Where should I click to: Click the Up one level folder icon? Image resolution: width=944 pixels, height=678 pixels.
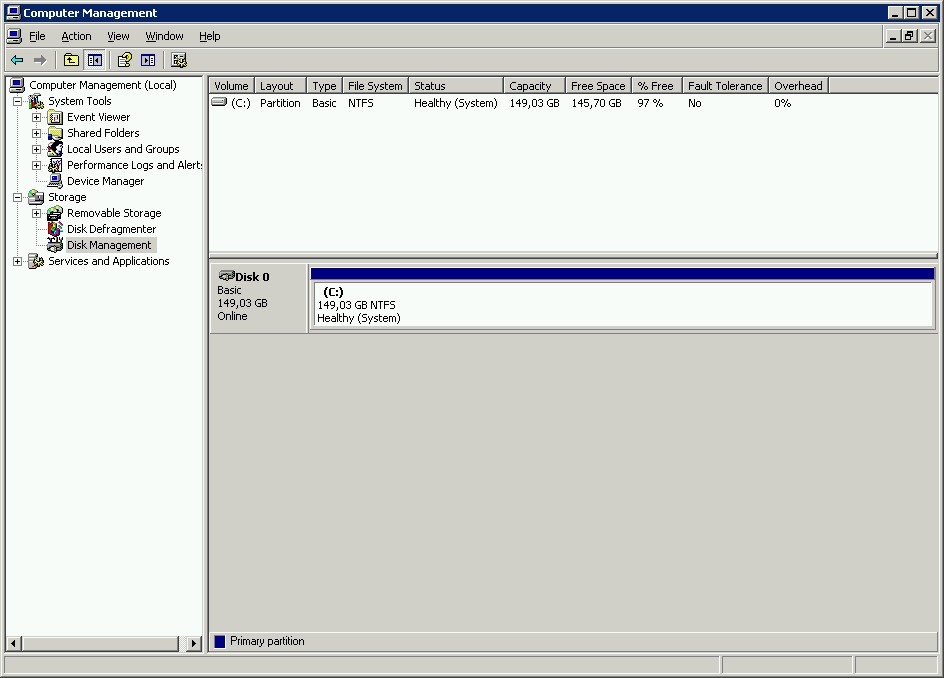(71, 60)
